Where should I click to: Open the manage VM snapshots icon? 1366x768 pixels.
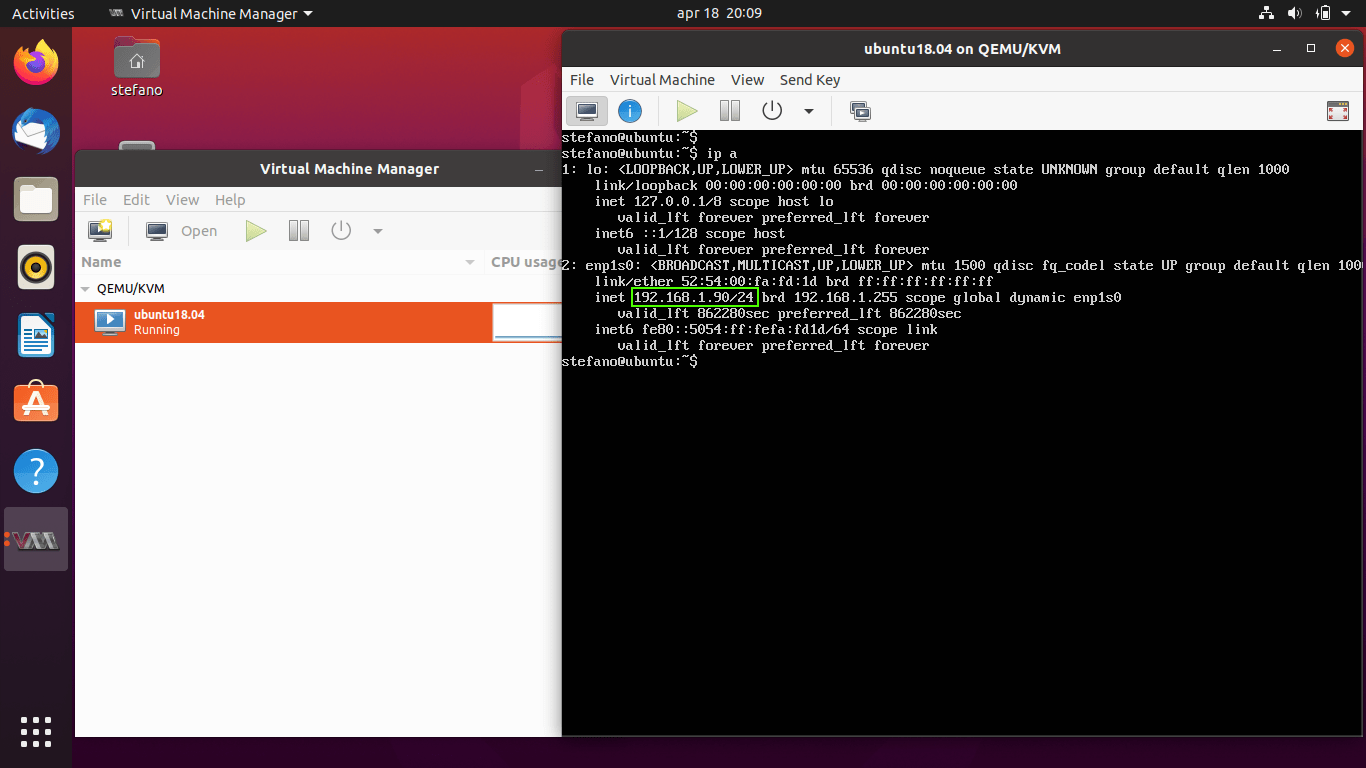click(x=860, y=111)
